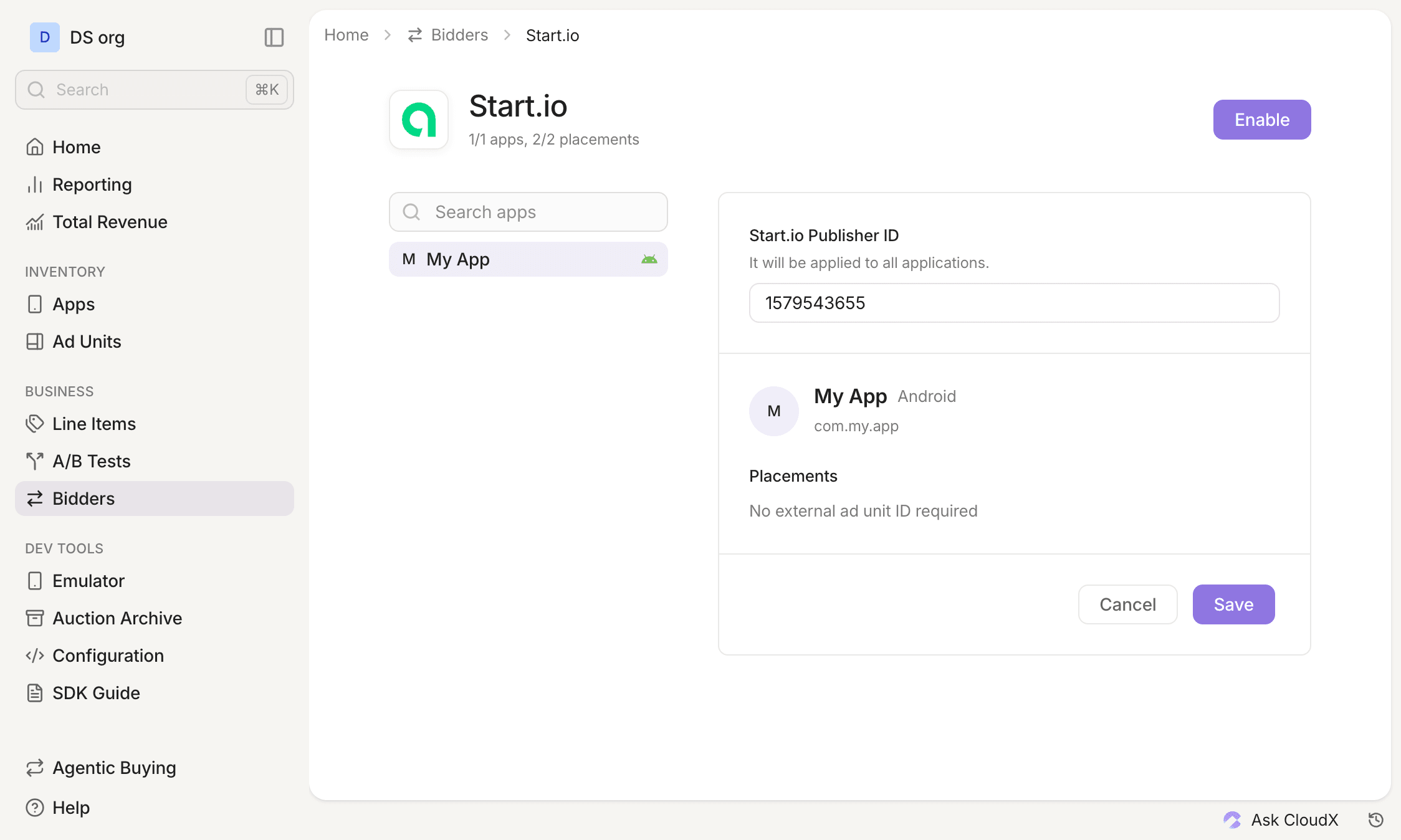
Task: Click the ⌘K shortcut badge
Action: click(267, 90)
